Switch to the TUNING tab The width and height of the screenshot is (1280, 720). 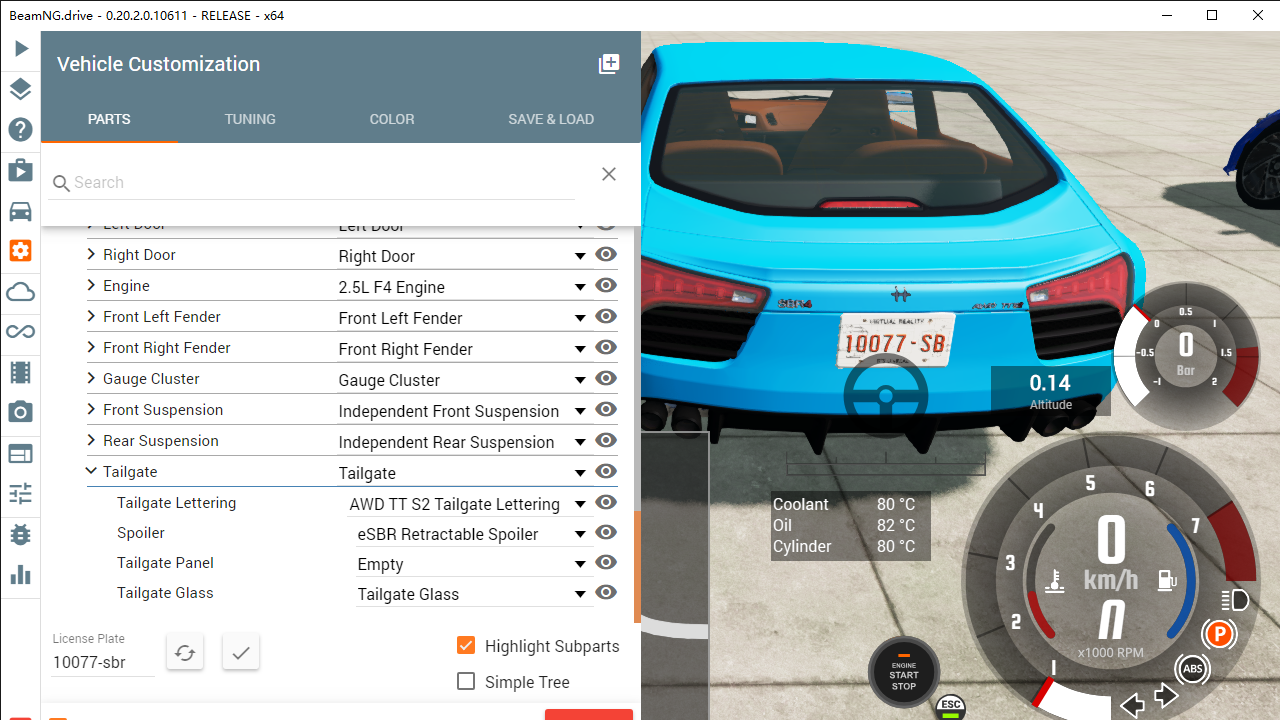click(250, 119)
